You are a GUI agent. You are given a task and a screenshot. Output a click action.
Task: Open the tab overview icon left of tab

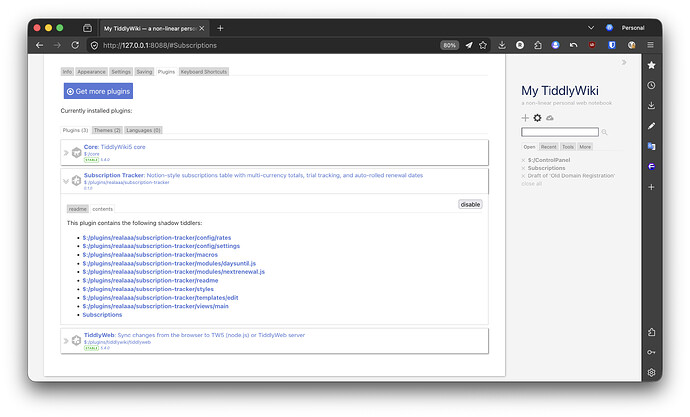88,28
